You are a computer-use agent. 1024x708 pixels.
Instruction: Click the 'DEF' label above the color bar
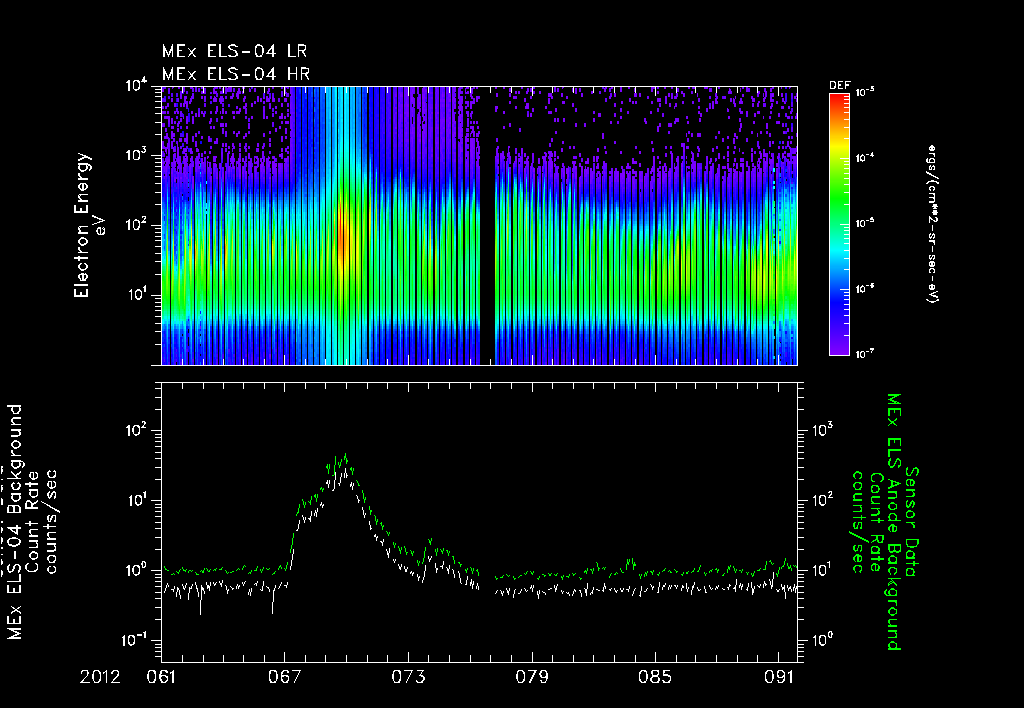pos(839,86)
